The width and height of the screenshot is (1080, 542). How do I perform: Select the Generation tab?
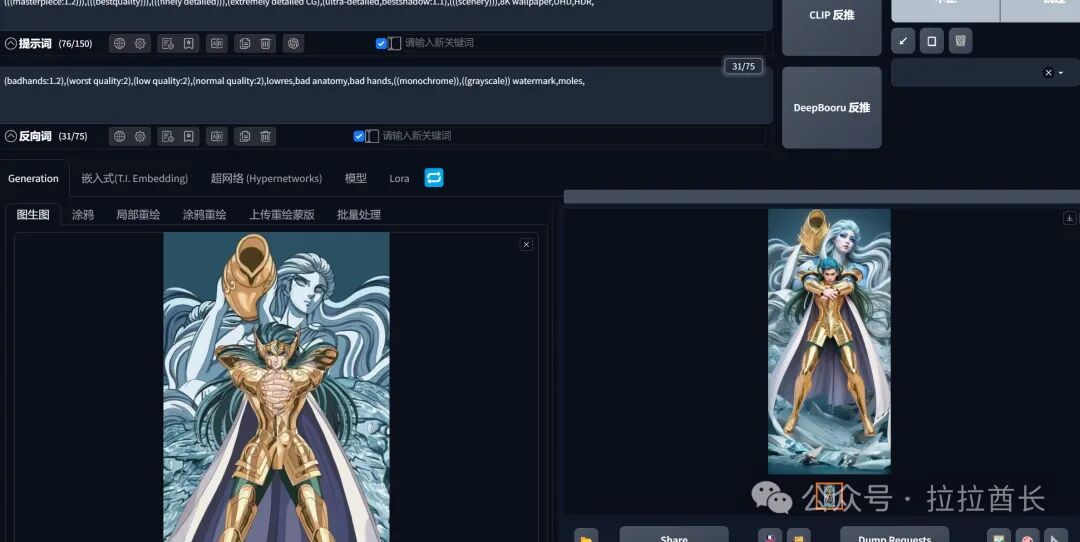33,178
